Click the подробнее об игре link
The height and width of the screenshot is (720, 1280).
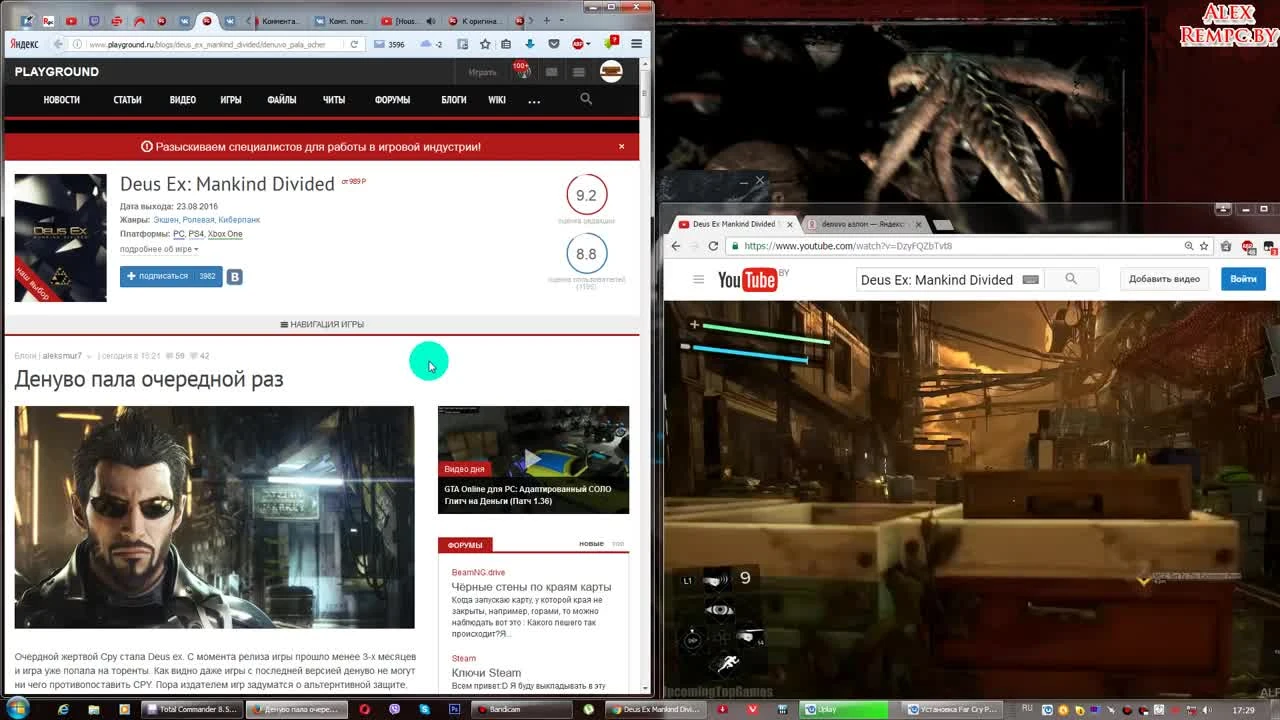[x=156, y=249]
